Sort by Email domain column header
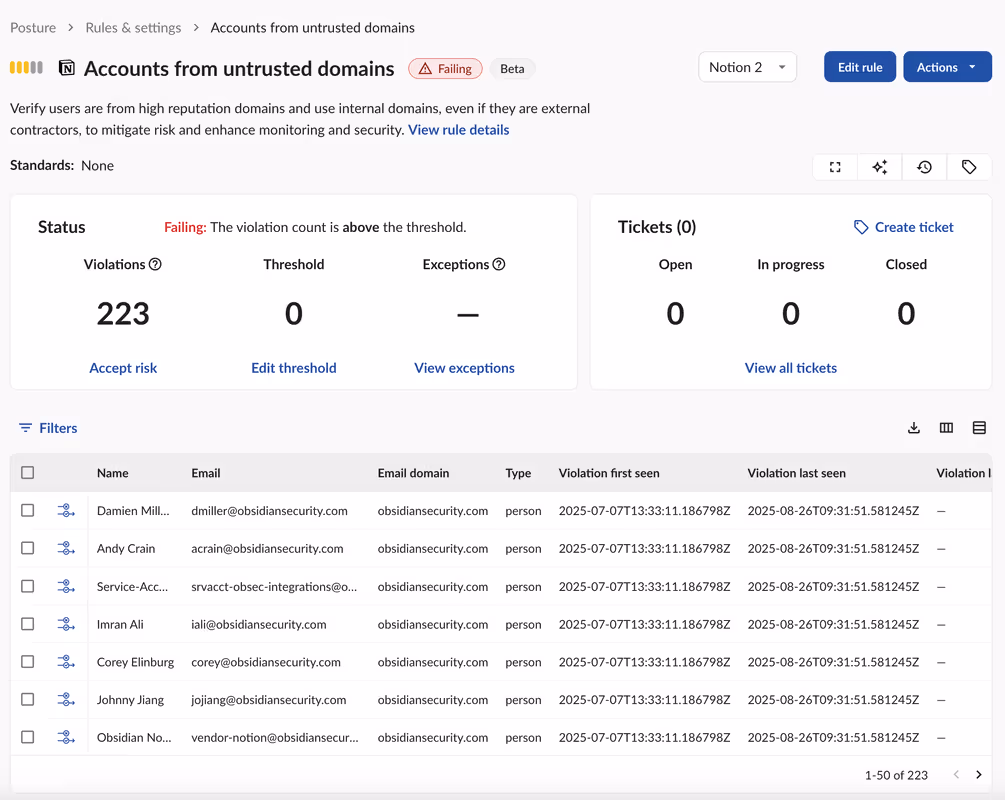 [413, 473]
